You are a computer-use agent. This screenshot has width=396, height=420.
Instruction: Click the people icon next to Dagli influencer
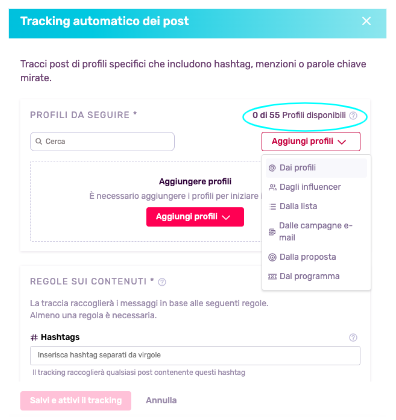272,187
